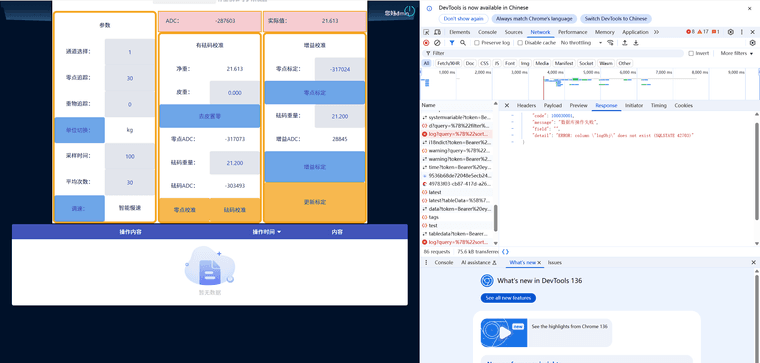Viewport: 760px width, 363px height.
Task: Open the Issues drawer tab
Action: tap(554, 262)
